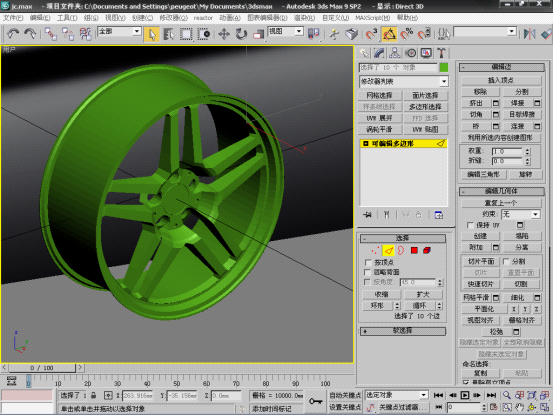This screenshot has width=553, height=415.
Task: Open the 修改器列表 dropdown
Action: [404, 81]
